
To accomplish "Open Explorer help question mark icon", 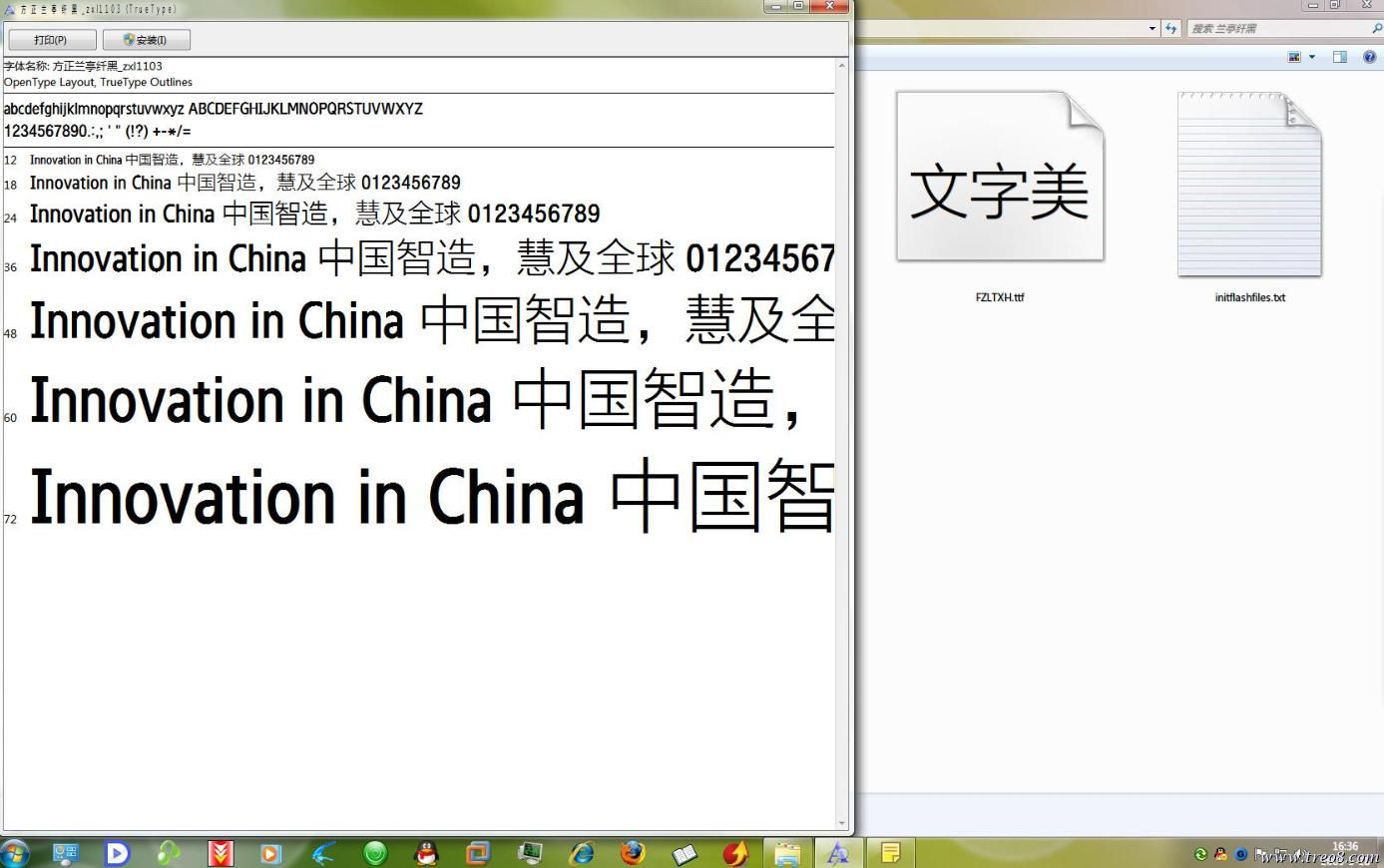I will (x=1370, y=57).
